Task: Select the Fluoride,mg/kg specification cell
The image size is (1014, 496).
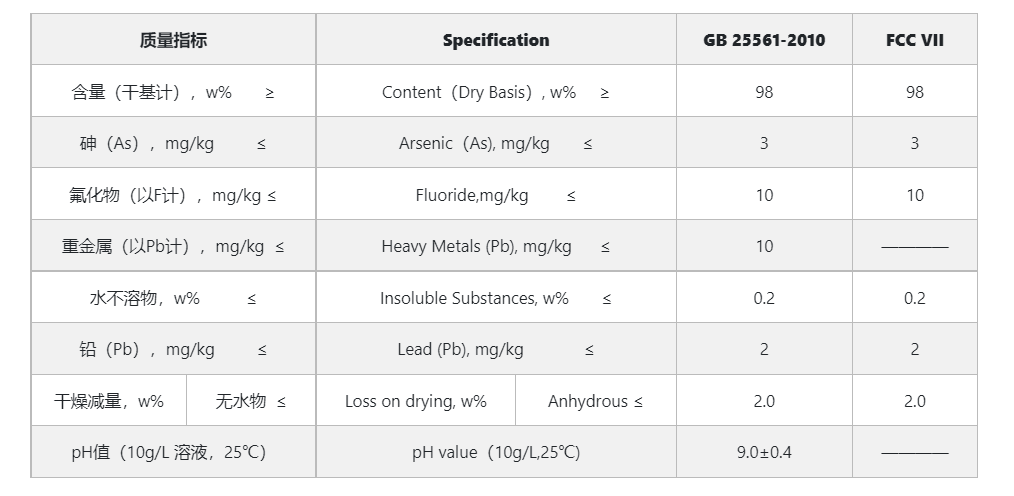Action: 496,195
